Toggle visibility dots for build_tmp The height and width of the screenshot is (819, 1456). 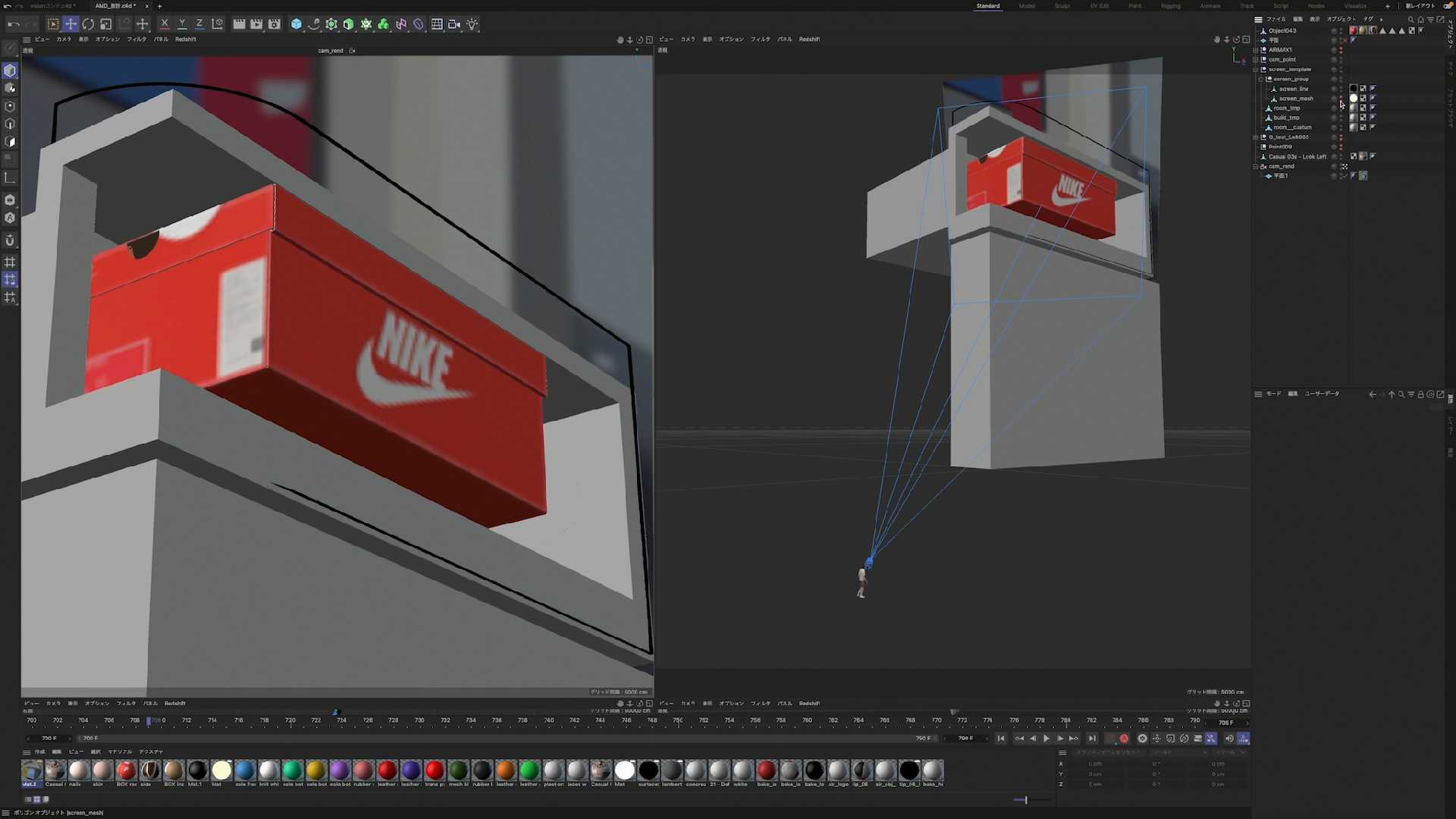coord(1341,118)
